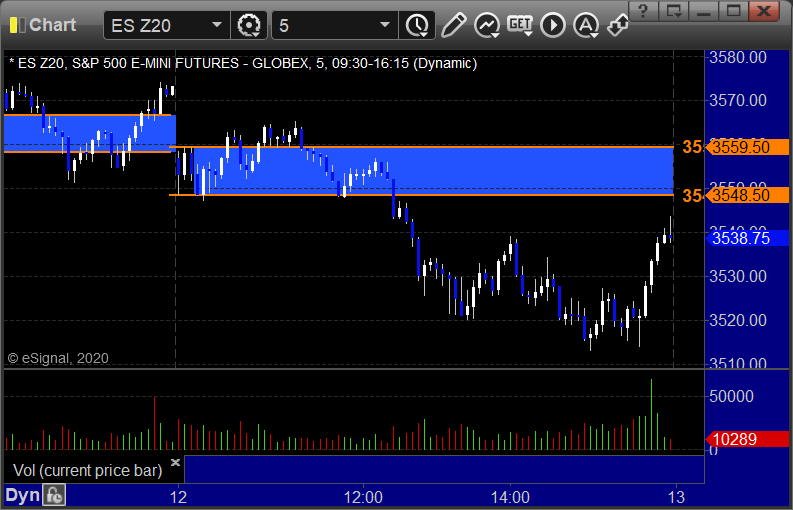Click the Vol (current price bar) label
Viewport: 793px width, 510px height.
pyautogui.click(x=87, y=471)
